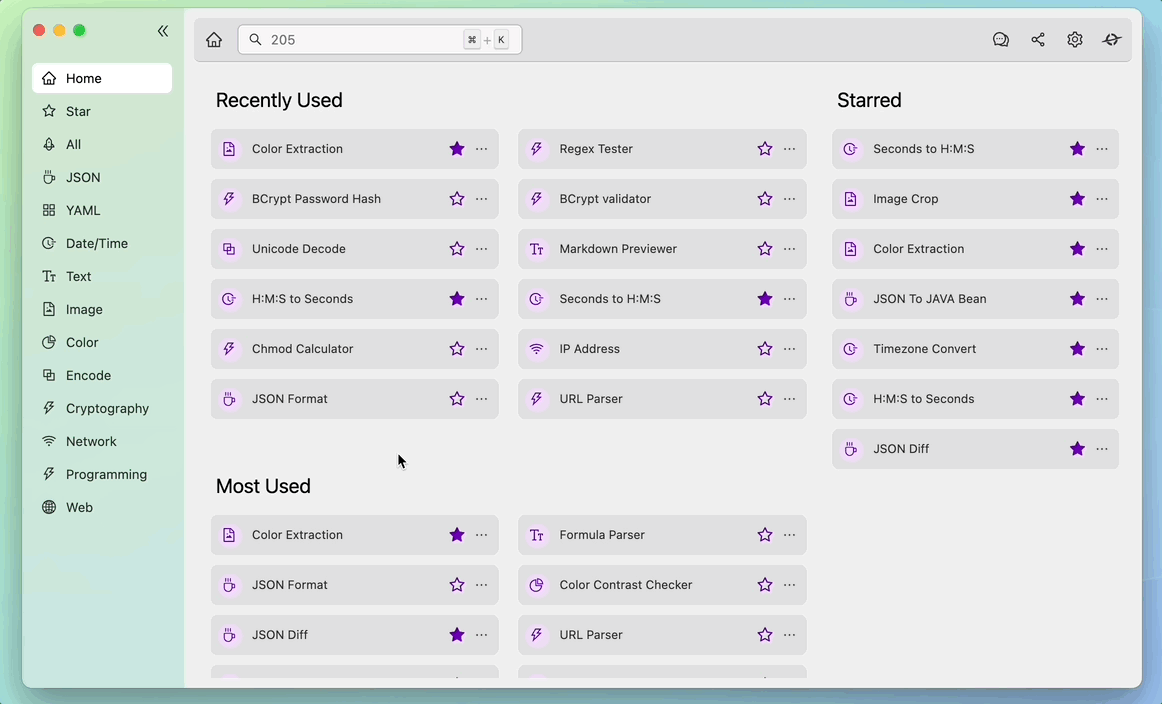Open the All category in the sidebar
Viewport: 1162px width, 704px height.
click(102, 145)
